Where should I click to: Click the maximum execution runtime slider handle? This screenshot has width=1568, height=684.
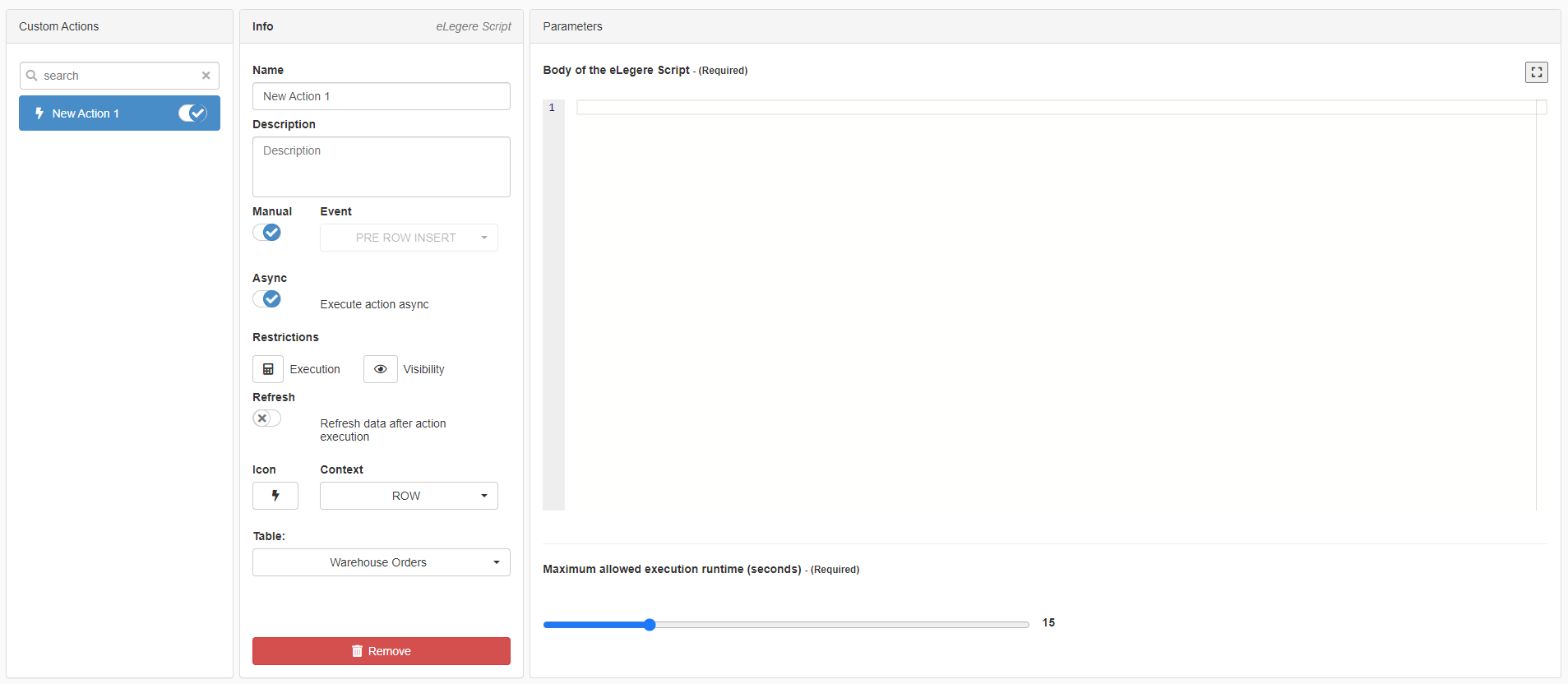coord(650,625)
